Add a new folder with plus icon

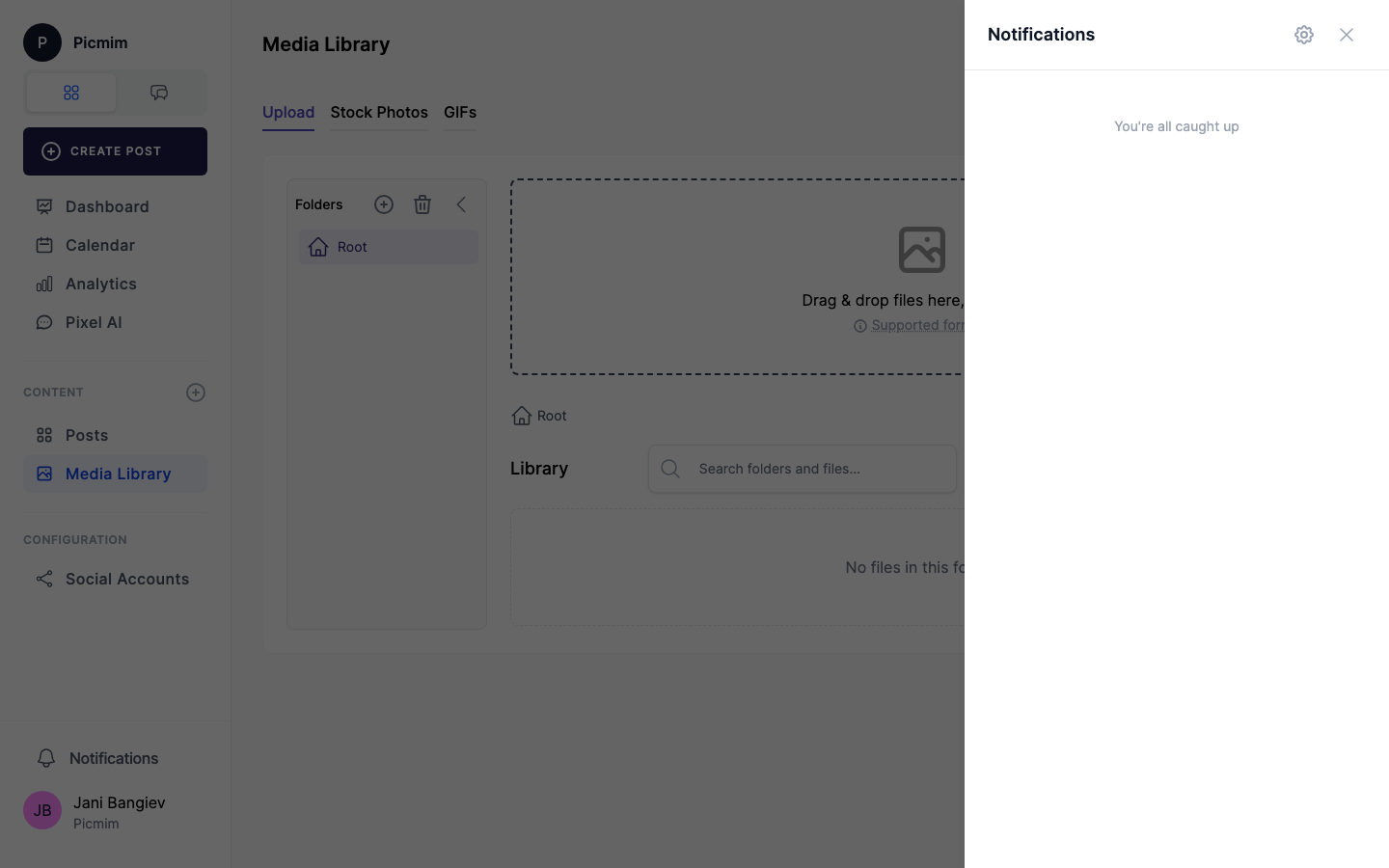(x=384, y=204)
